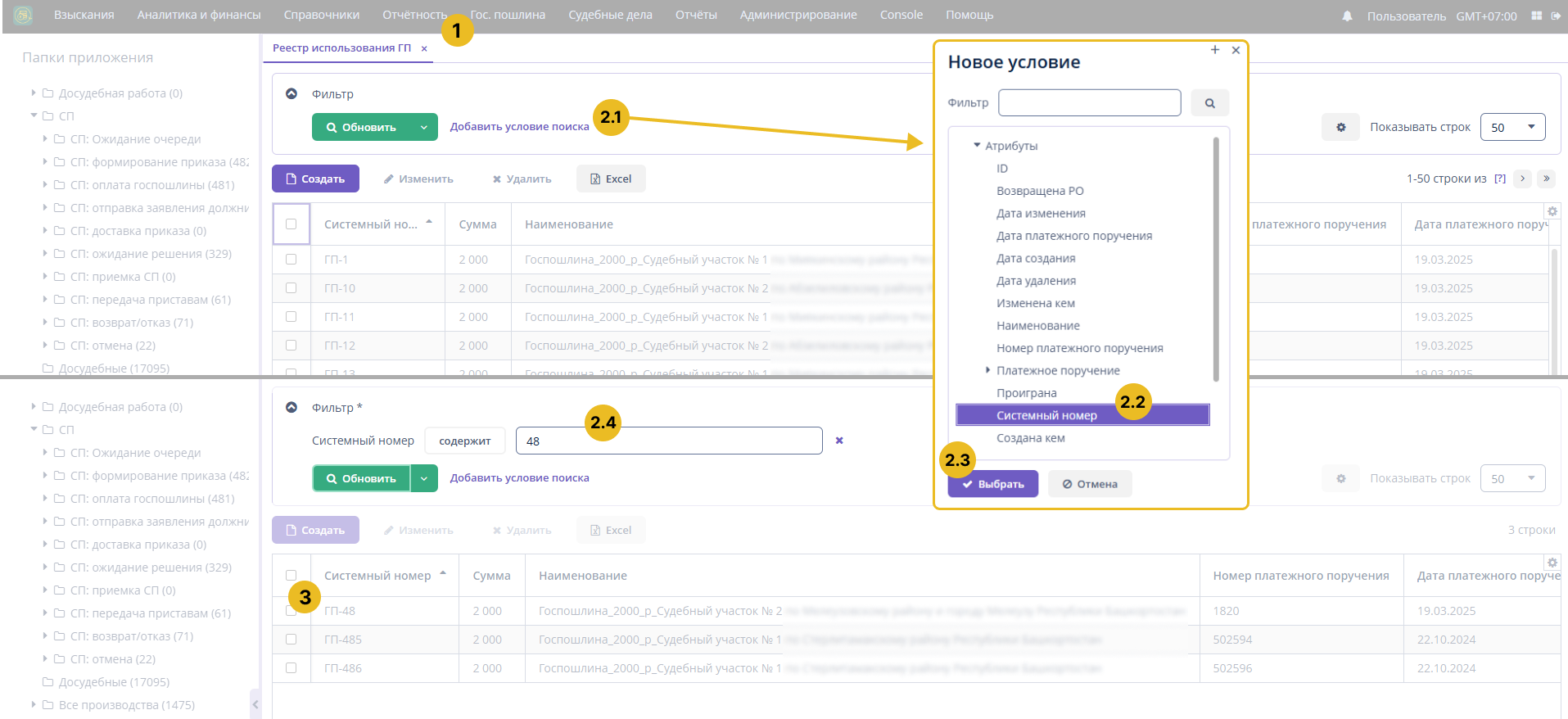Click the Фильтр text field in the dialog
This screenshot has height=719, width=1568.
point(1089,103)
